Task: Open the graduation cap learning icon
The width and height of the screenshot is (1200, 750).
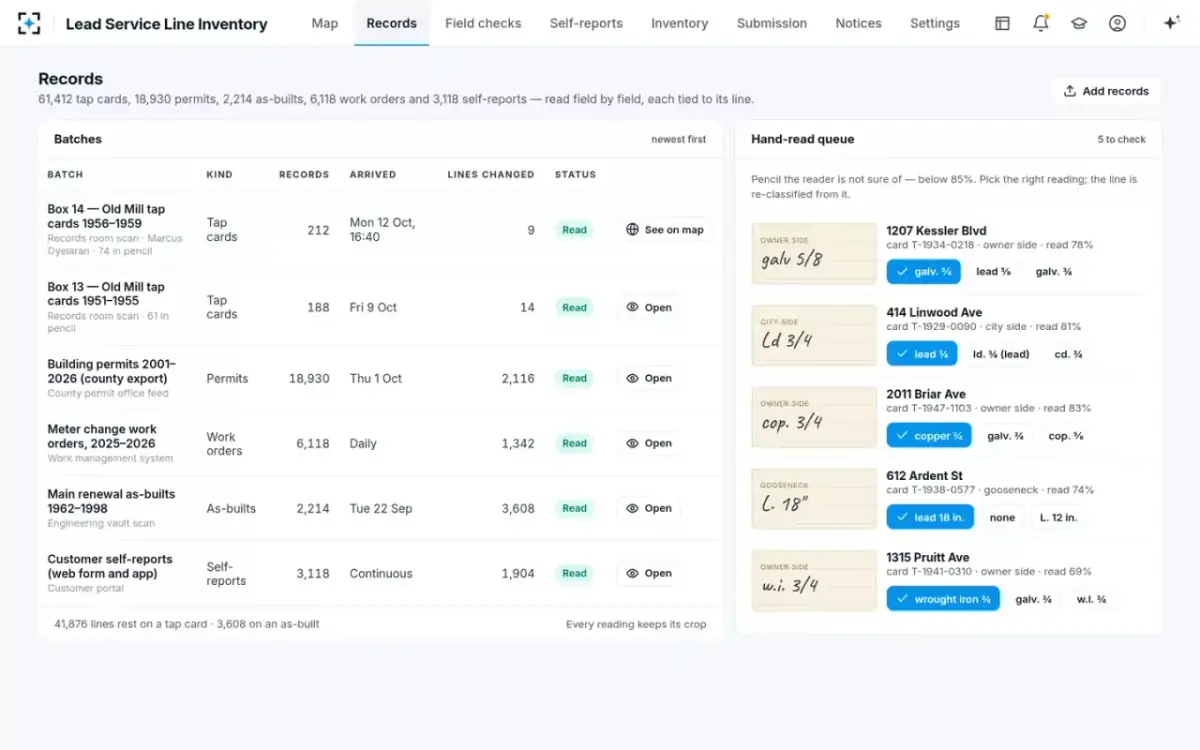Action: tap(1079, 23)
